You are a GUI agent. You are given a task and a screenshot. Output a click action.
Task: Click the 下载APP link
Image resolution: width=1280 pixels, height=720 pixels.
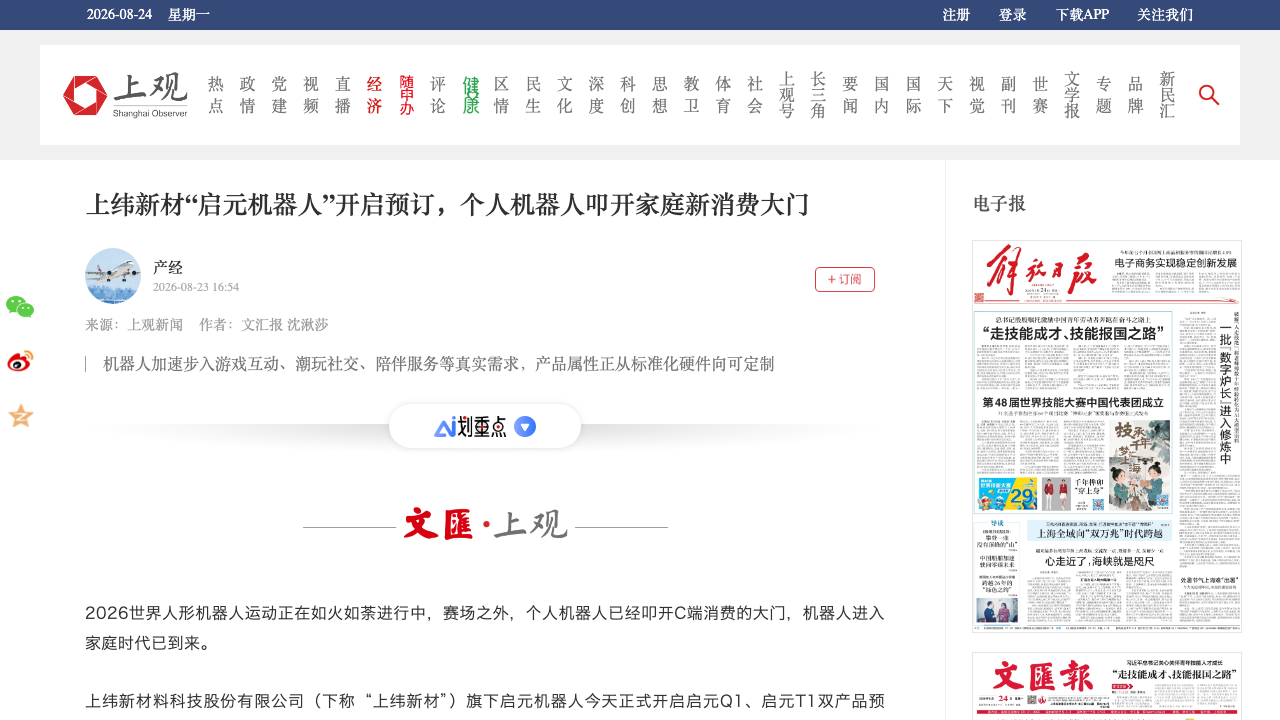[1082, 15]
